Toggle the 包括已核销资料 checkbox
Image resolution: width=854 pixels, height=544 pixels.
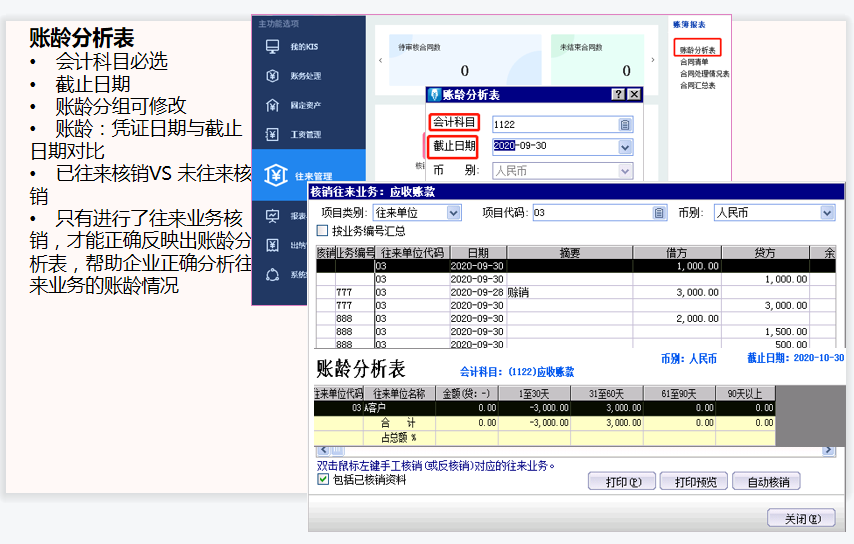click(x=323, y=479)
